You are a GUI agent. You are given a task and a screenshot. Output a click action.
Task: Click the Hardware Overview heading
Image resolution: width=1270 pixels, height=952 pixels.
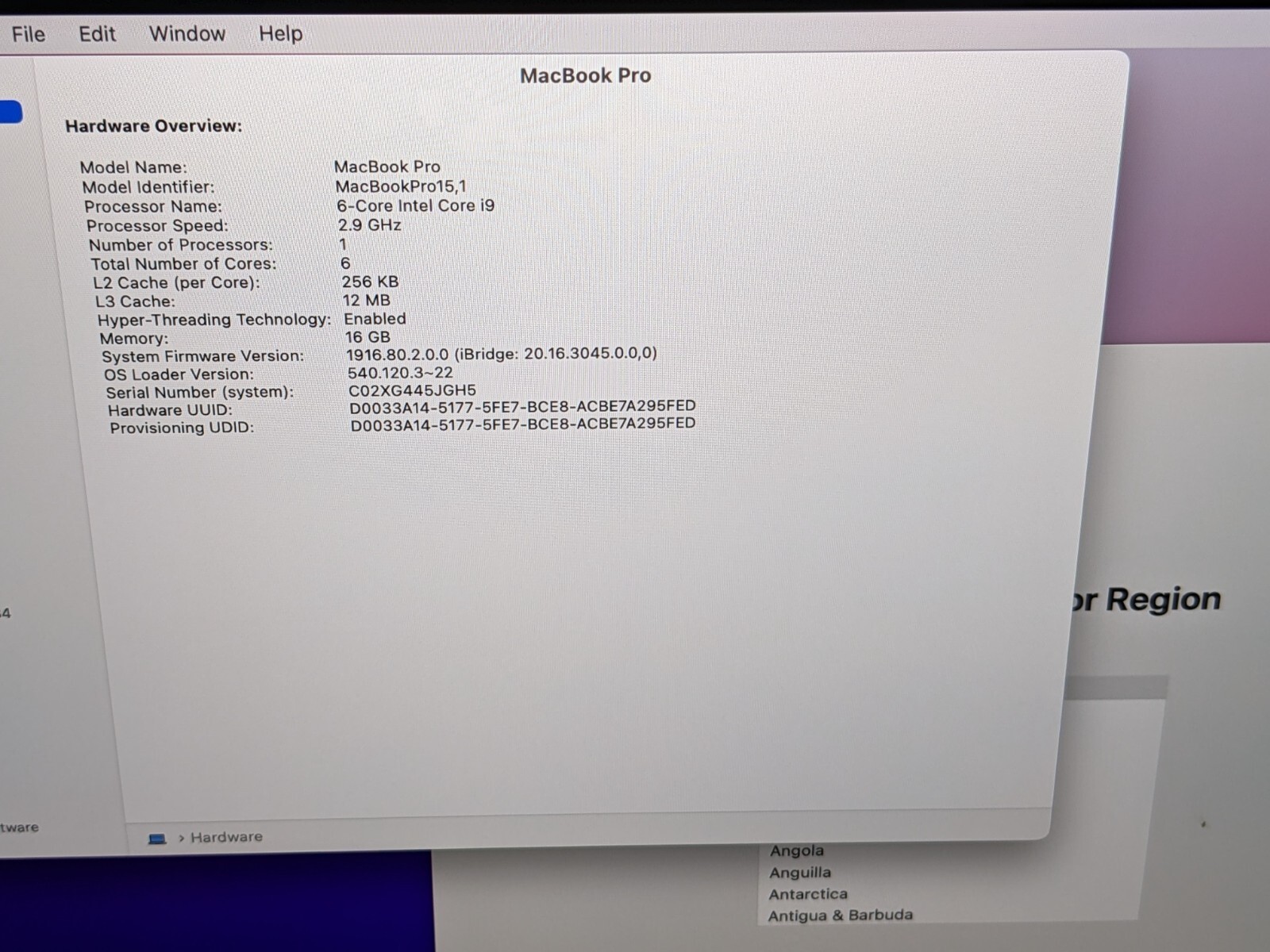[x=154, y=126]
